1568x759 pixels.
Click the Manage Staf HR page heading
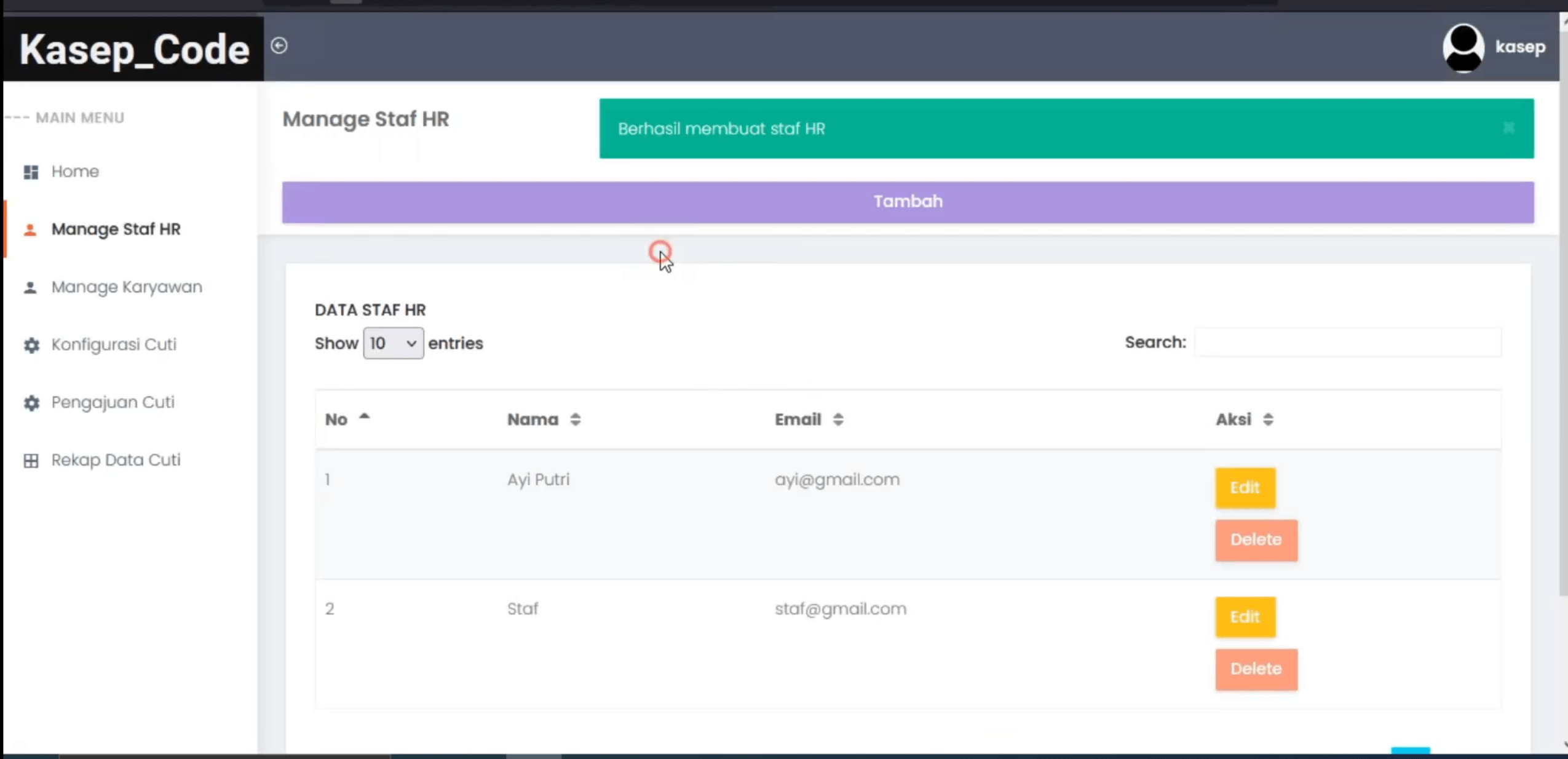(366, 119)
